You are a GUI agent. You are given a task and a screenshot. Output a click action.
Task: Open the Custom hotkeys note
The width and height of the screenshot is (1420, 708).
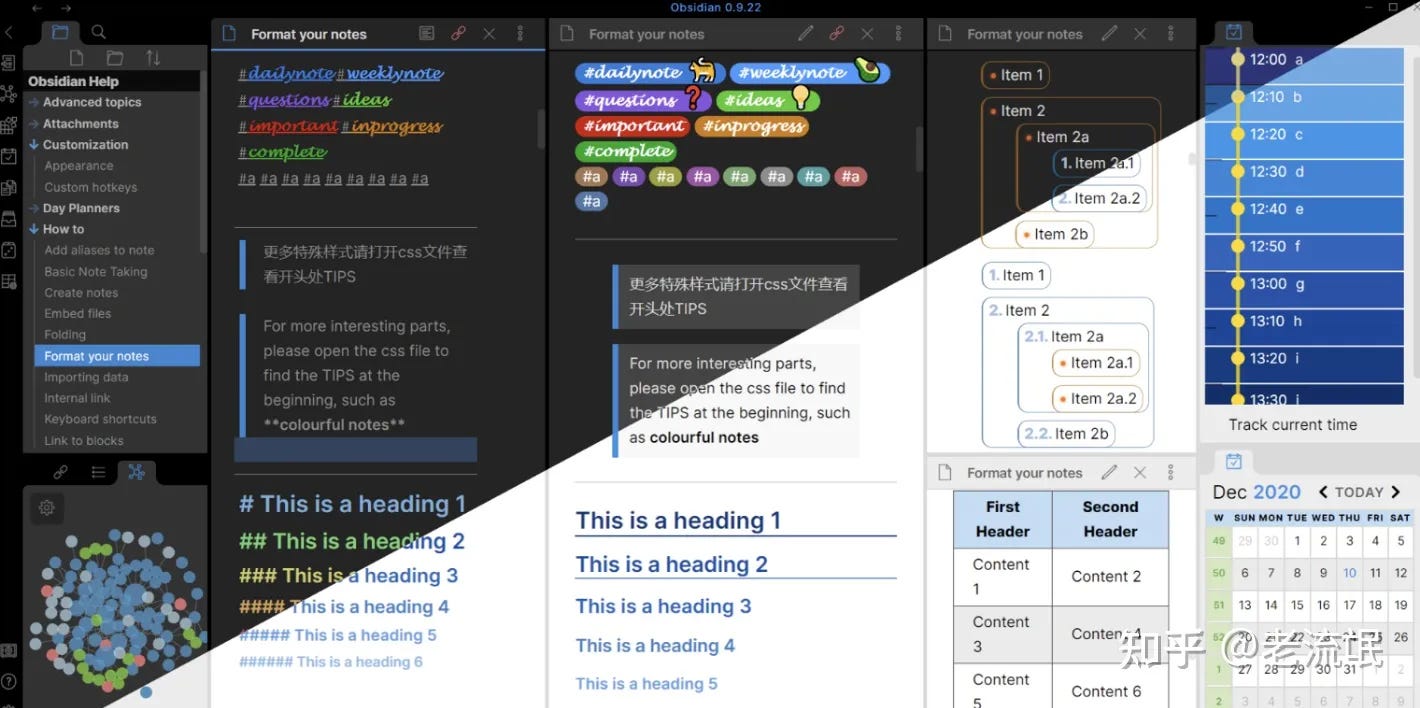(x=90, y=187)
